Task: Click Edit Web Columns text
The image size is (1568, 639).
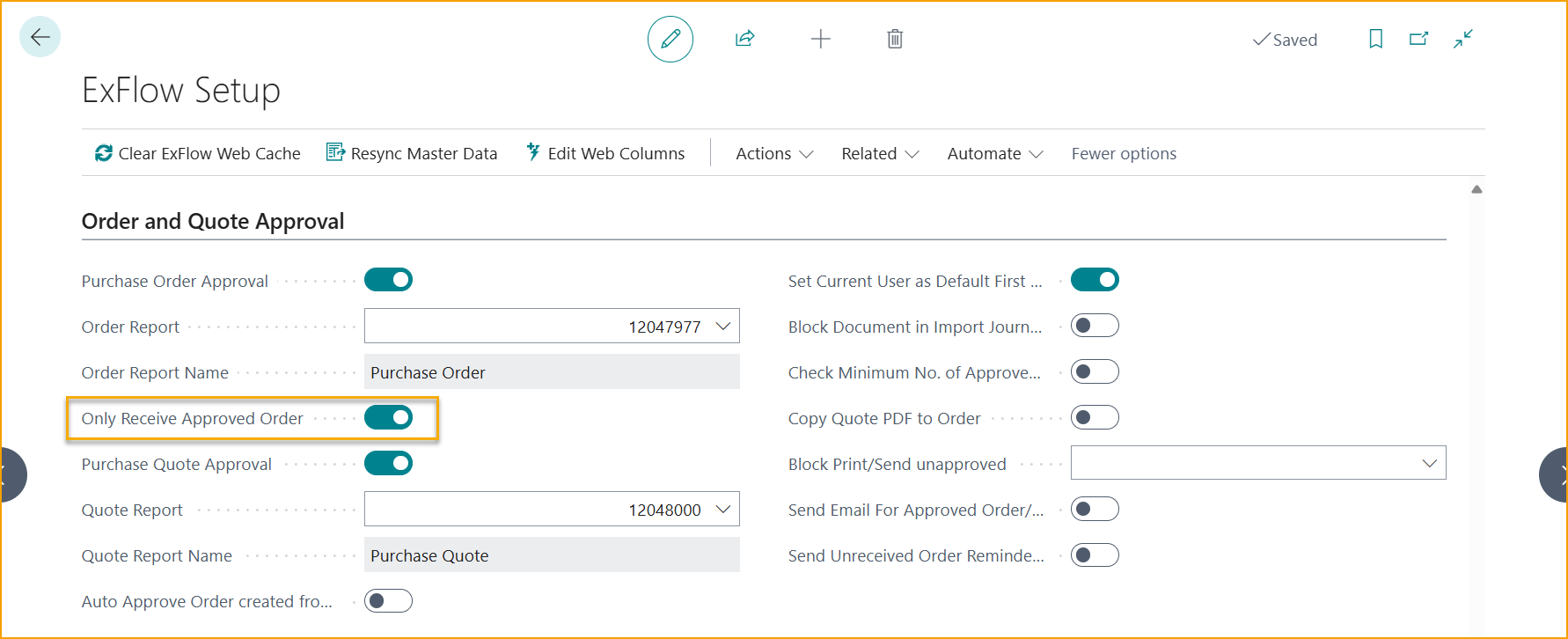Action: tap(616, 153)
